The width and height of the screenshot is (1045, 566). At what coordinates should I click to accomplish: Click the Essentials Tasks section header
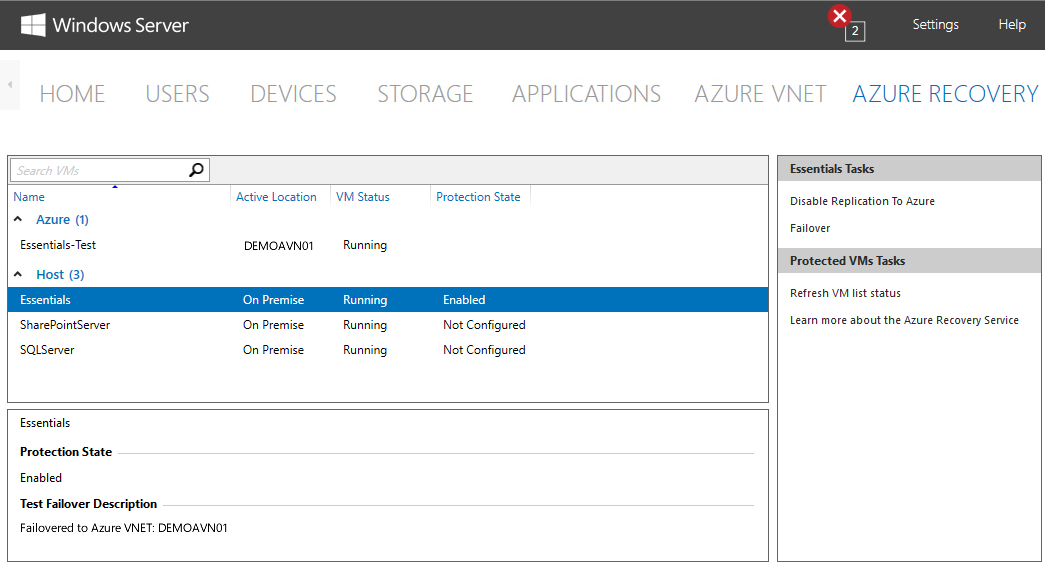tap(909, 169)
